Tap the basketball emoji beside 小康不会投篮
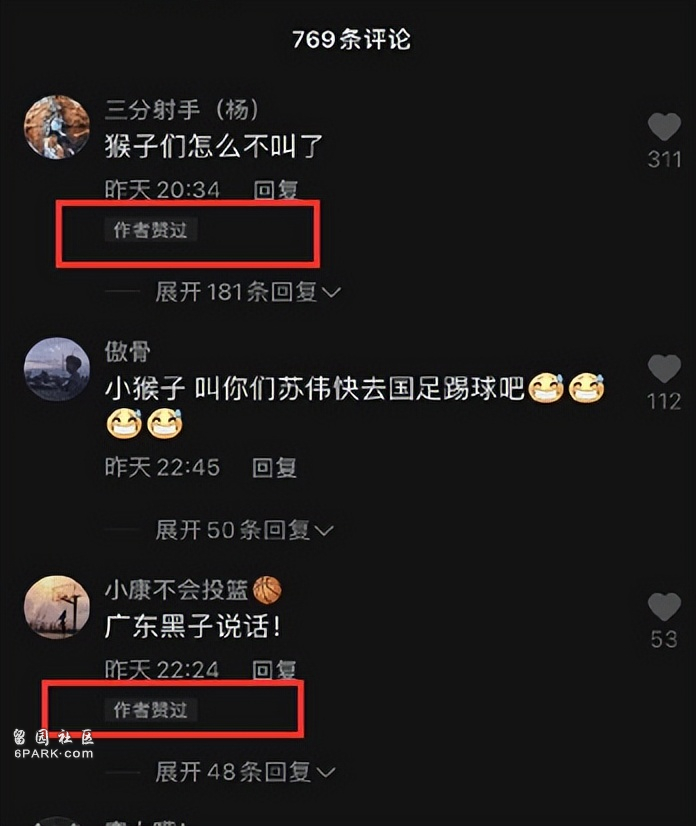696x826 pixels. pos(267,590)
